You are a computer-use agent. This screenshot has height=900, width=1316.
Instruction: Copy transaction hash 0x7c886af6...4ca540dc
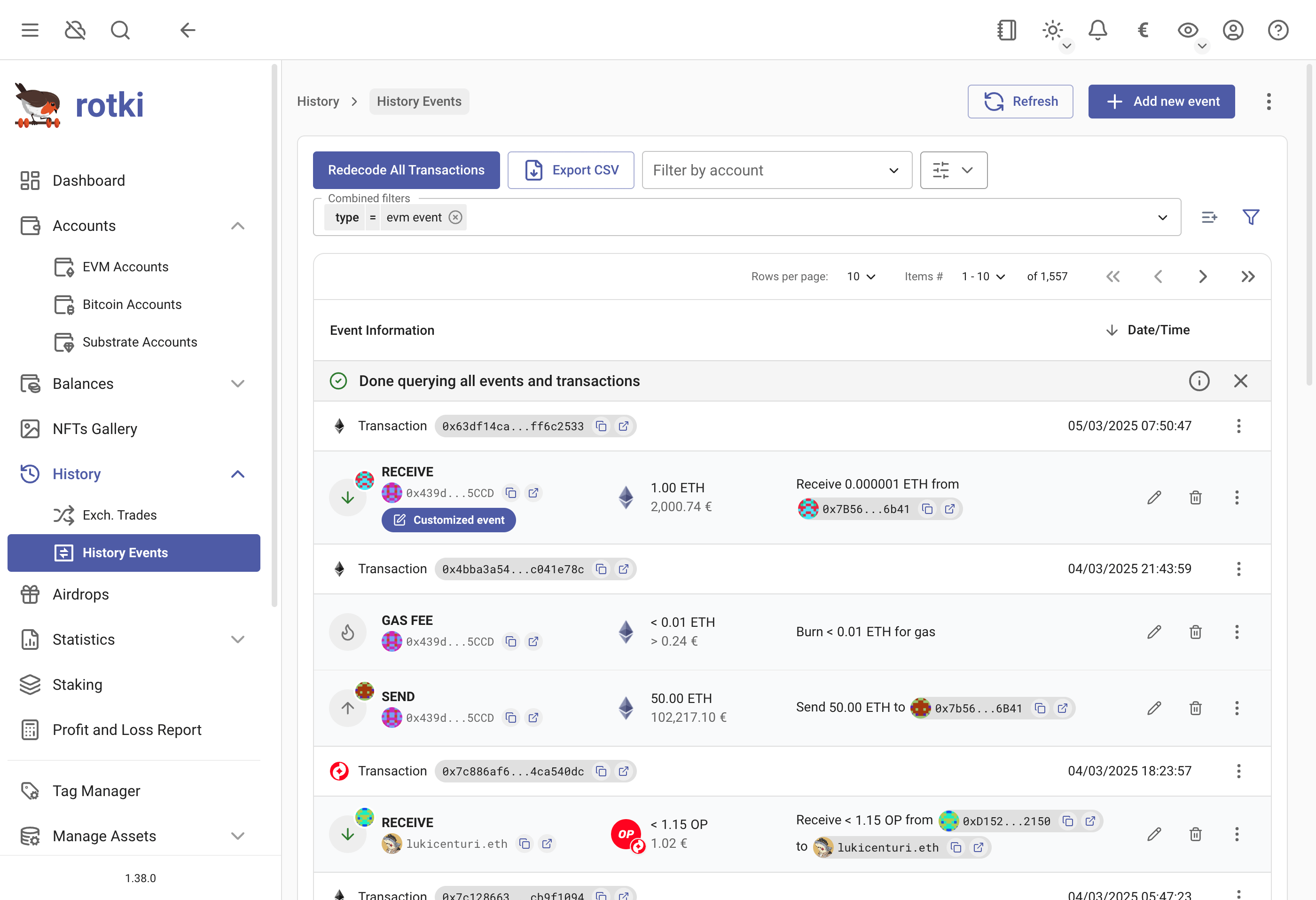(x=602, y=772)
